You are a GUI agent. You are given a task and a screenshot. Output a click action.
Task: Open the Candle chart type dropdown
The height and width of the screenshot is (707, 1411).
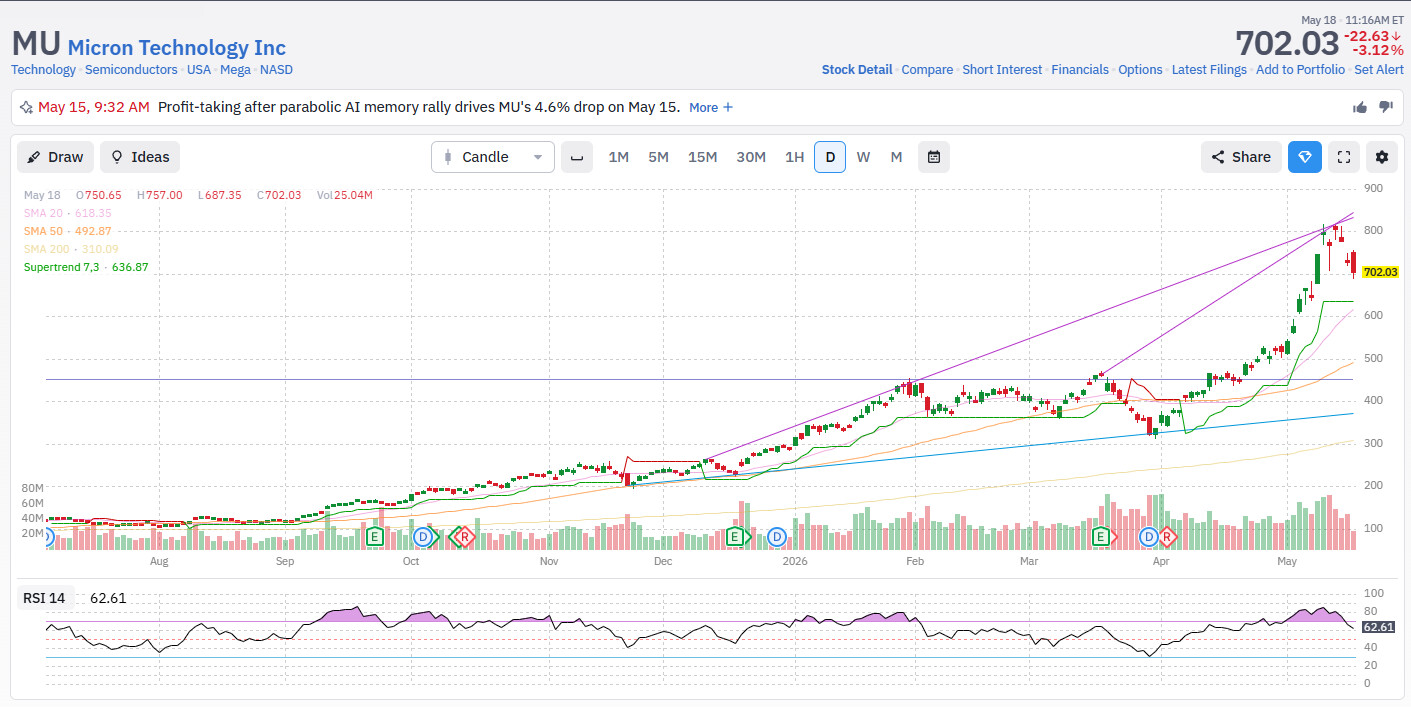493,157
